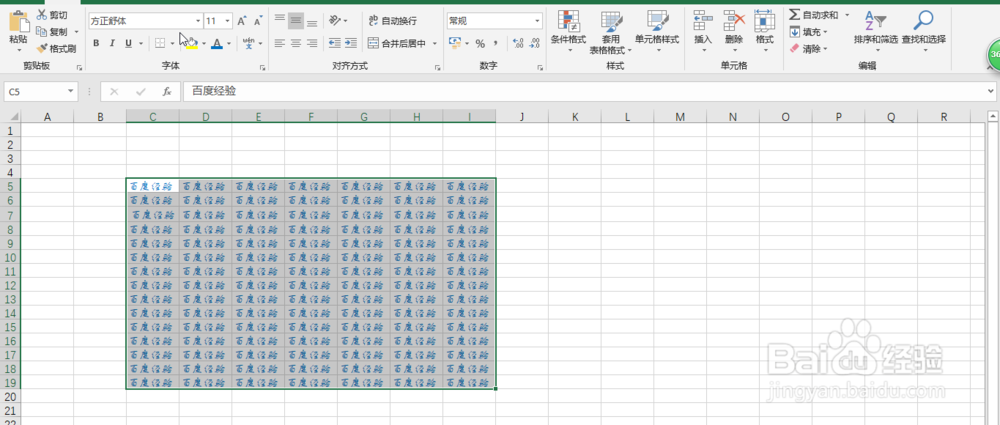Increase font size with the larger A icon
The image size is (1000, 425).
tap(242, 21)
